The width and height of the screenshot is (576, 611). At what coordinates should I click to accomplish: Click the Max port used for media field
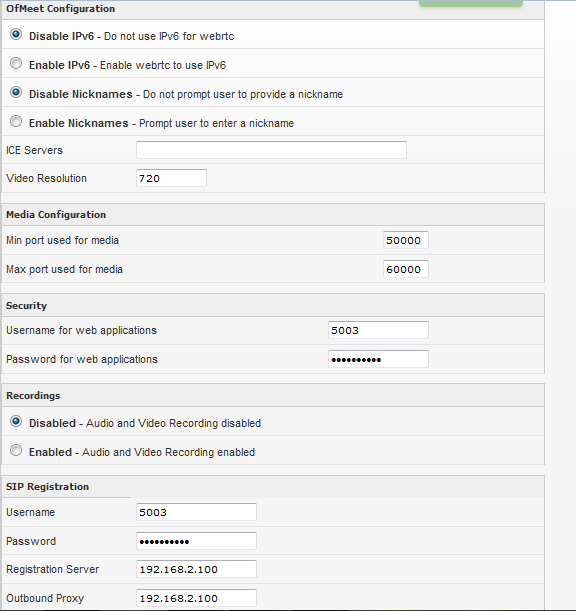406,269
